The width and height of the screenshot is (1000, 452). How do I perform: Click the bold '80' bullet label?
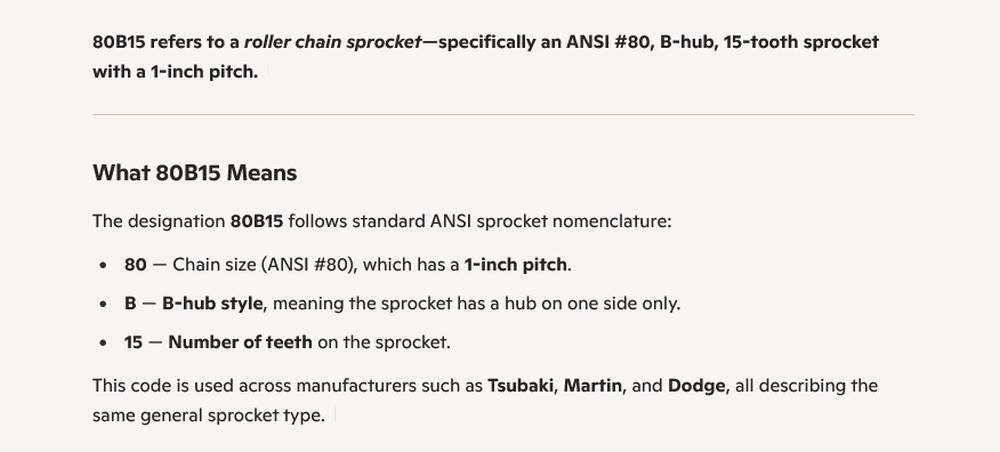(135, 265)
